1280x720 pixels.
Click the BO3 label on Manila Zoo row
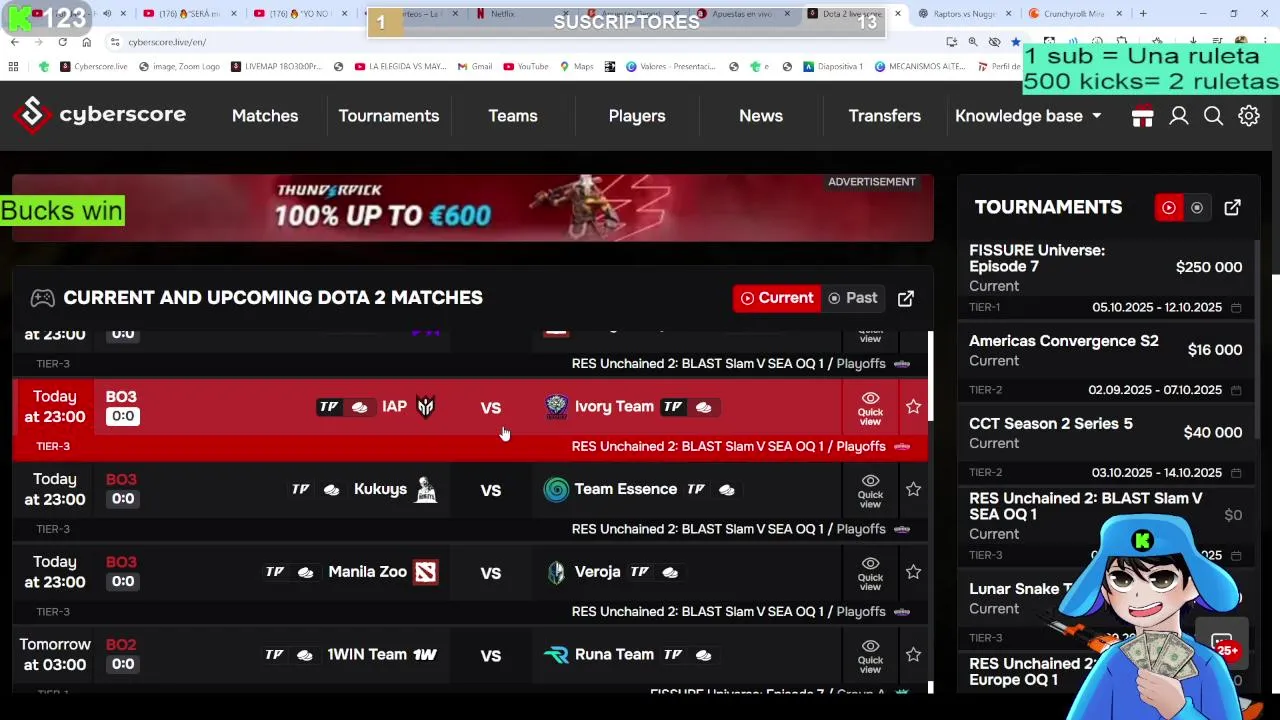click(x=121, y=563)
